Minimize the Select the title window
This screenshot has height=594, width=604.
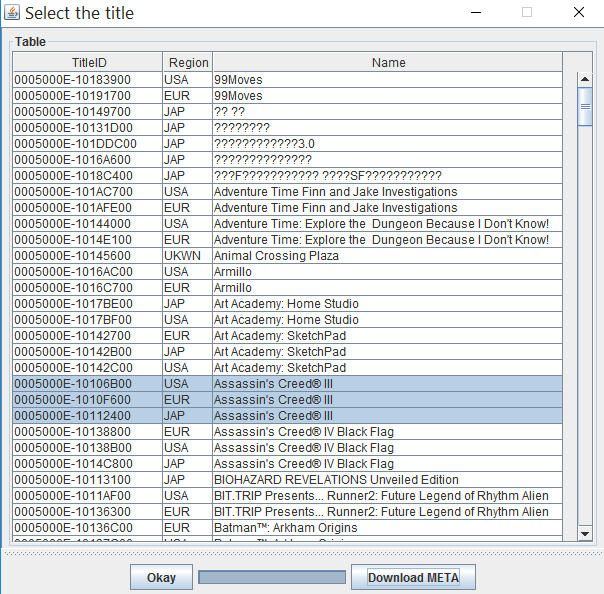[476, 12]
